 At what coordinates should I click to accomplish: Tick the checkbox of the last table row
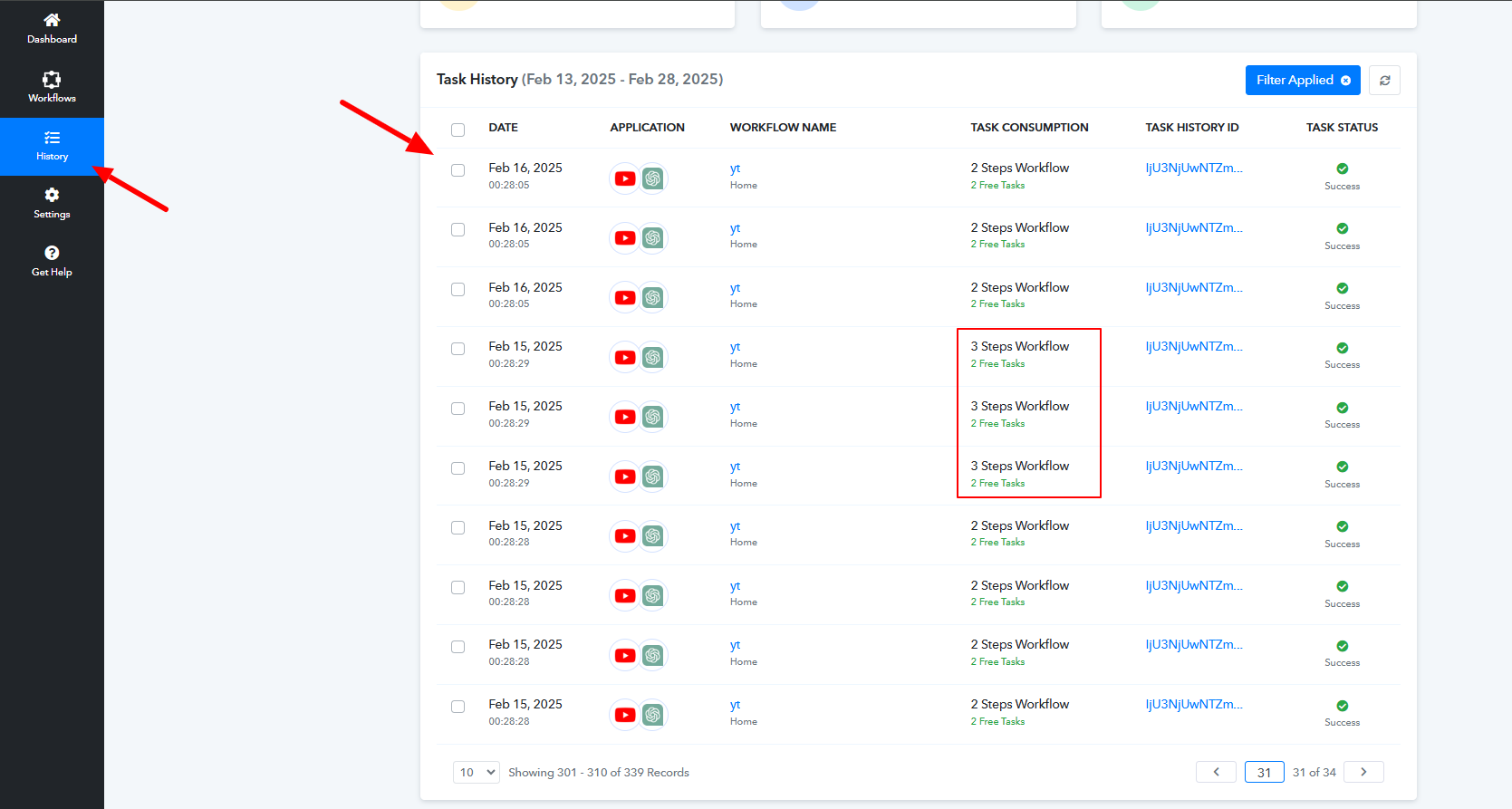point(458,707)
